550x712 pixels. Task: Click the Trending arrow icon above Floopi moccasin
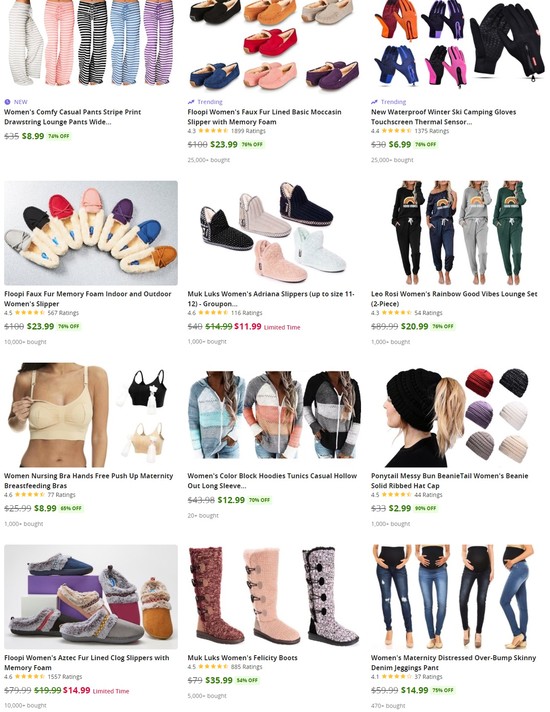point(191,102)
